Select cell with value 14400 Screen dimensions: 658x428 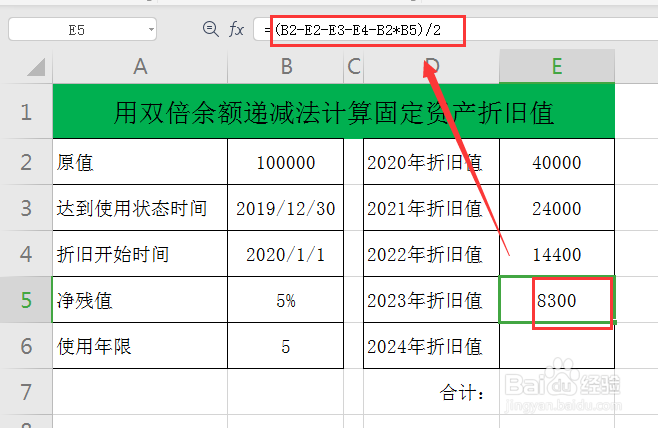pos(557,254)
